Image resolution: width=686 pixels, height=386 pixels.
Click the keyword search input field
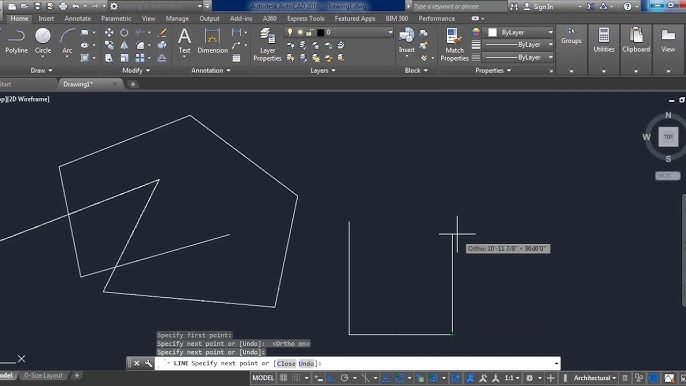[x=458, y=7]
